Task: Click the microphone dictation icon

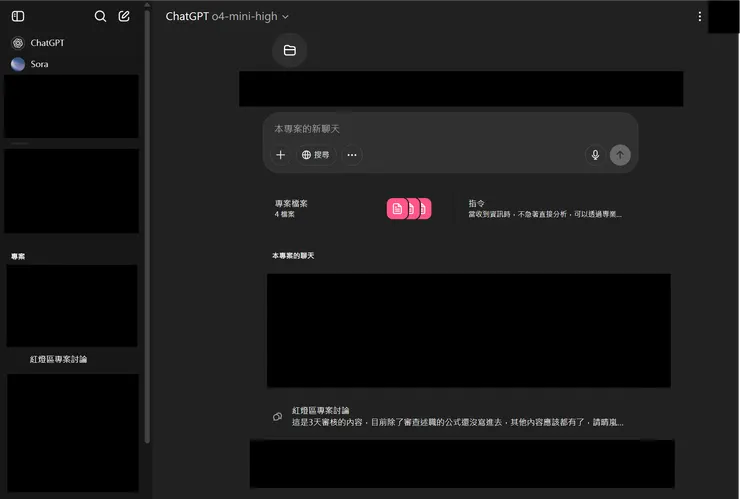Action: click(595, 155)
